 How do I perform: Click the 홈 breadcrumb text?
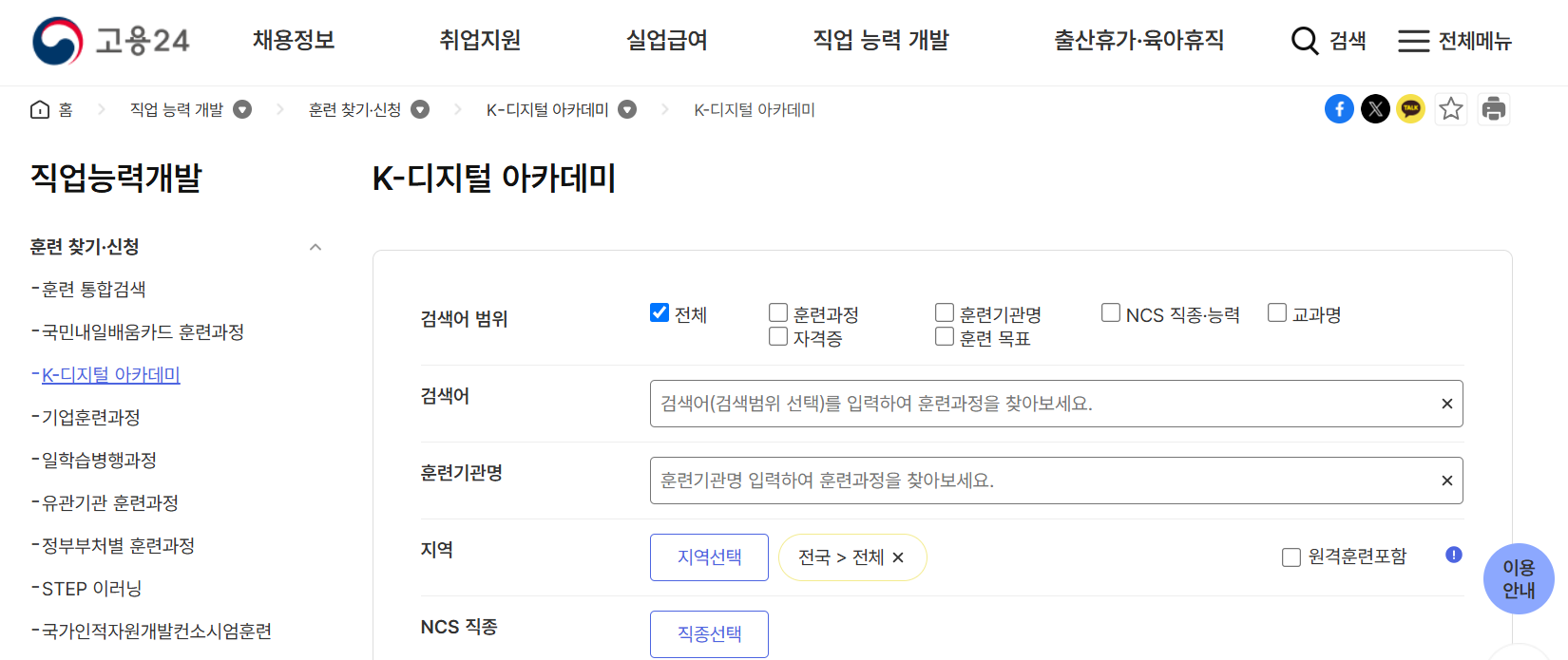[x=66, y=109]
